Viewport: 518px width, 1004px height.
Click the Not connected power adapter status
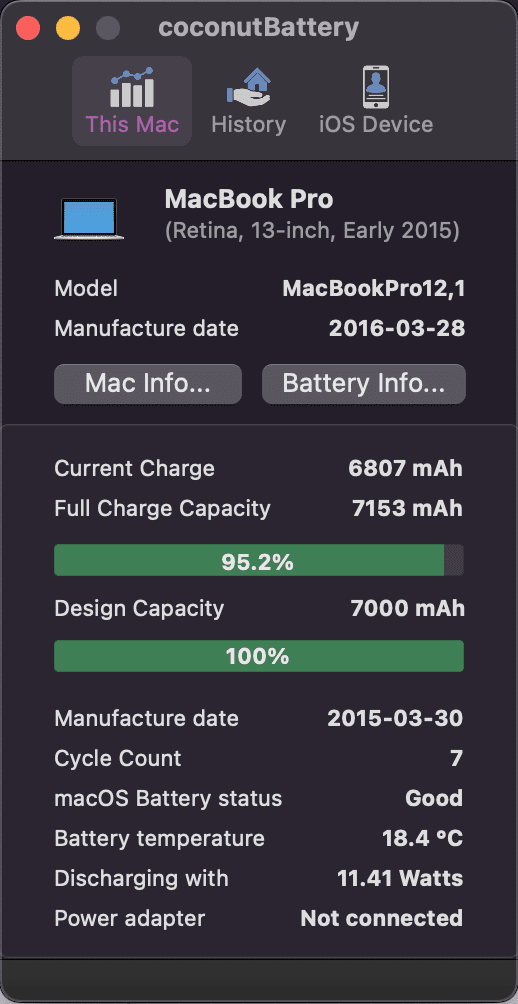[382, 918]
